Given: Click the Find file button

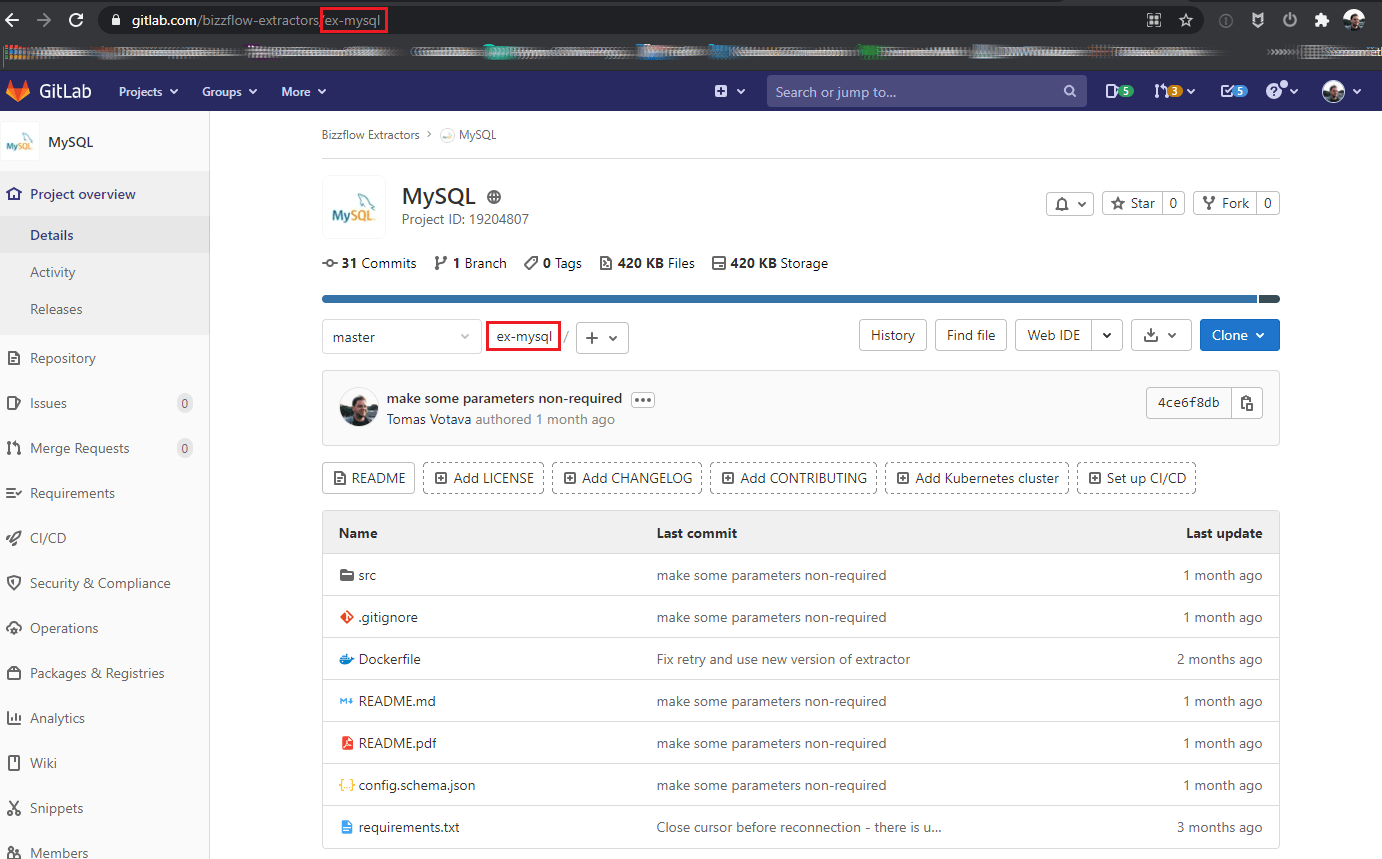Looking at the screenshot, I should tap(971, 335).
